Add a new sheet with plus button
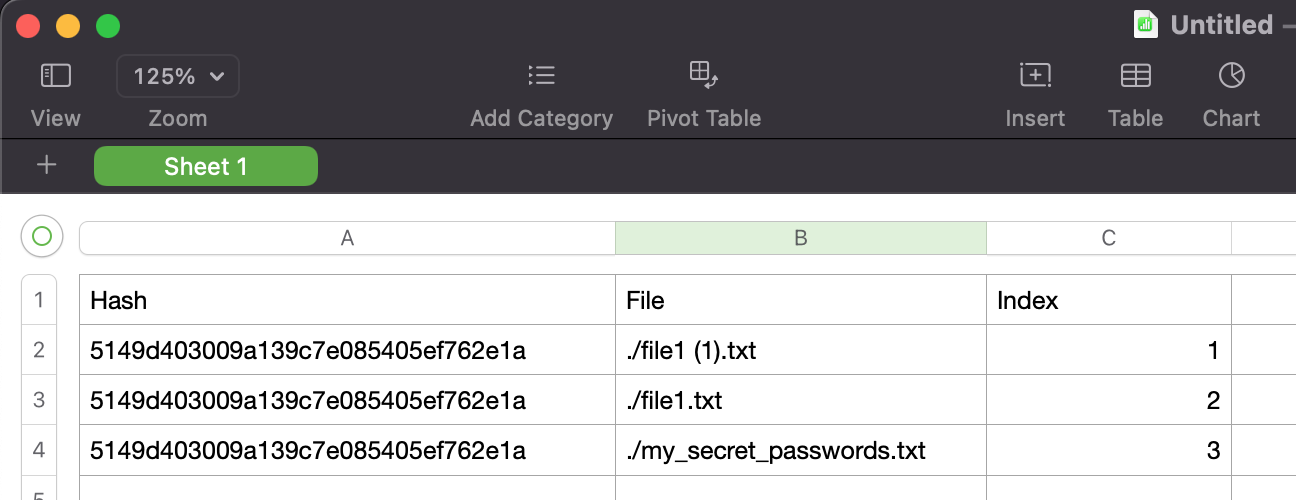The height and width of the screenshot is (500, 1296). tap(46, 166)
